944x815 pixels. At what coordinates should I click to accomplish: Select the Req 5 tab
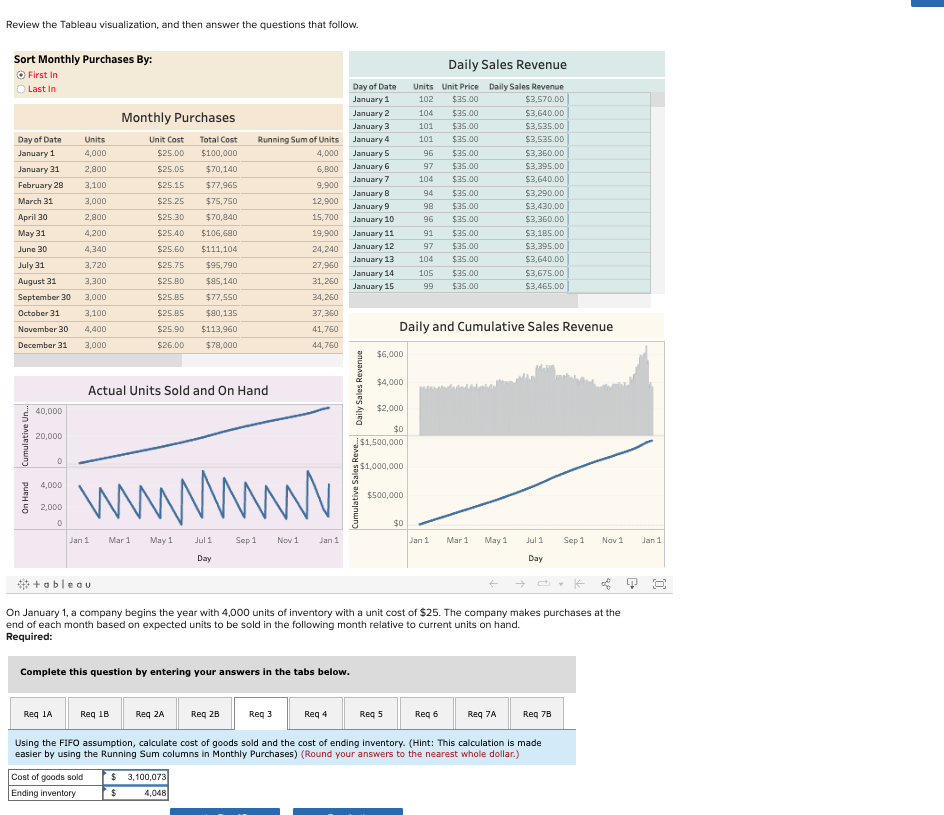pyautogui.click(x=369, y=713)
